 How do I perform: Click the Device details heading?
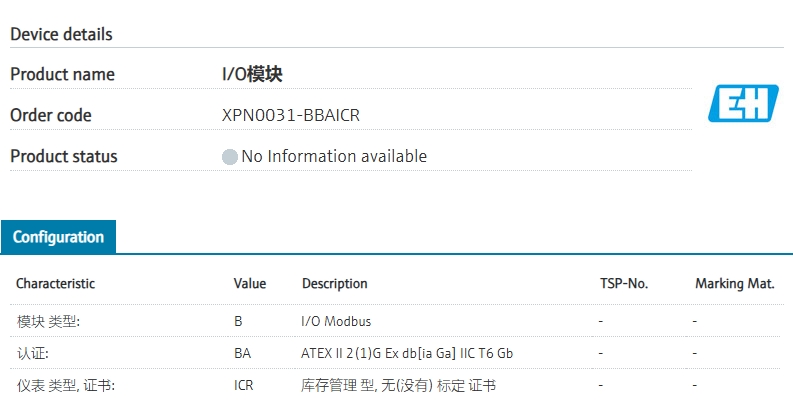61,34
